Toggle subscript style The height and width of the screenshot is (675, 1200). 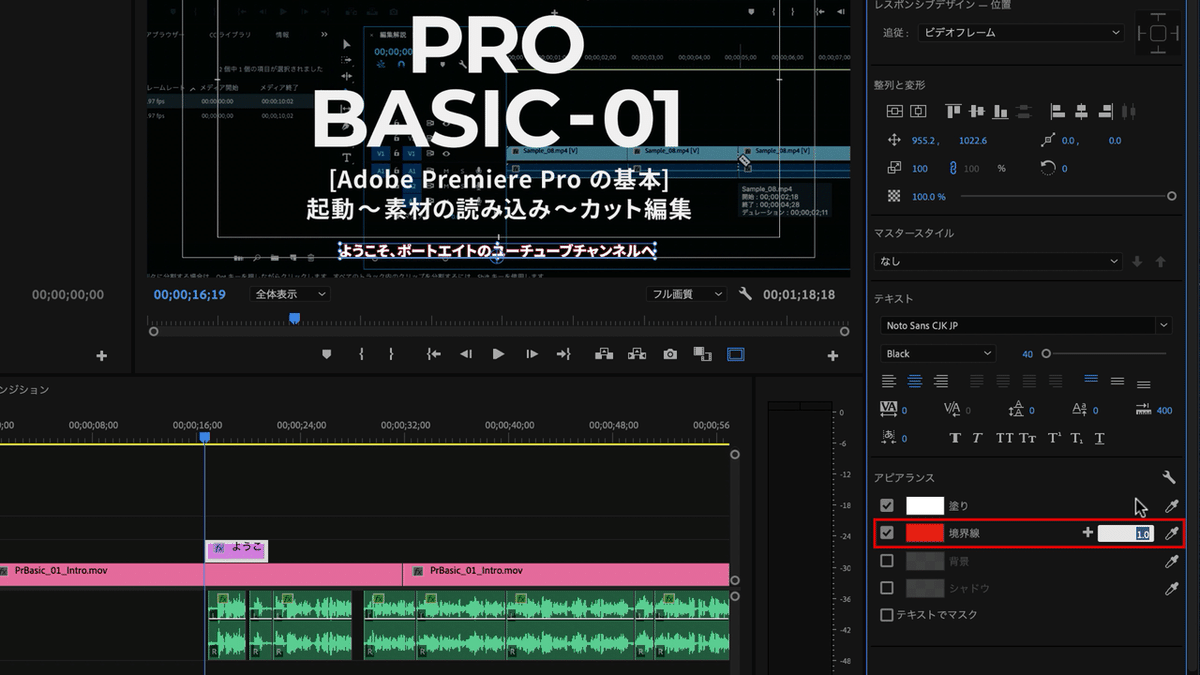click(1077, 437)
